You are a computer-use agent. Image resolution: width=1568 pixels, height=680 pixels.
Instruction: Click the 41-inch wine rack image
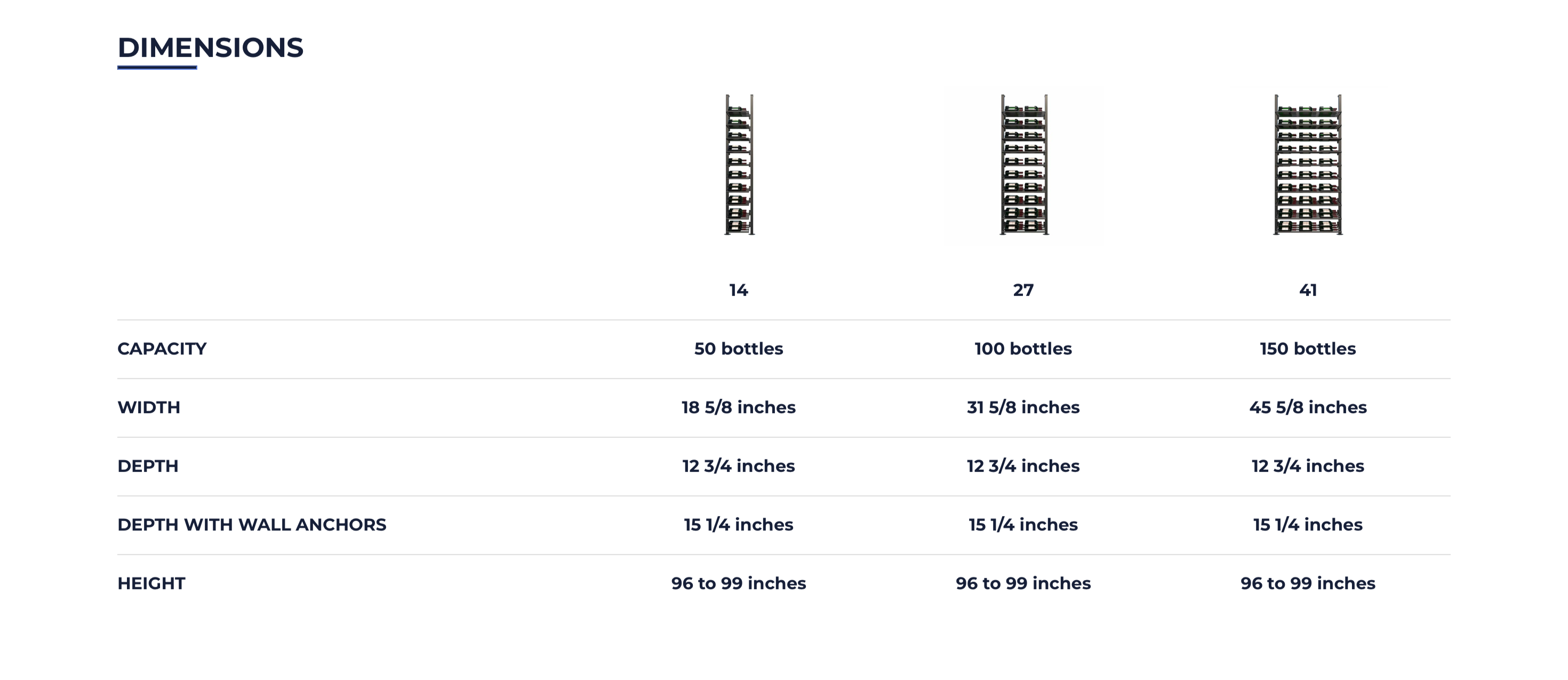click(1308, 164)
